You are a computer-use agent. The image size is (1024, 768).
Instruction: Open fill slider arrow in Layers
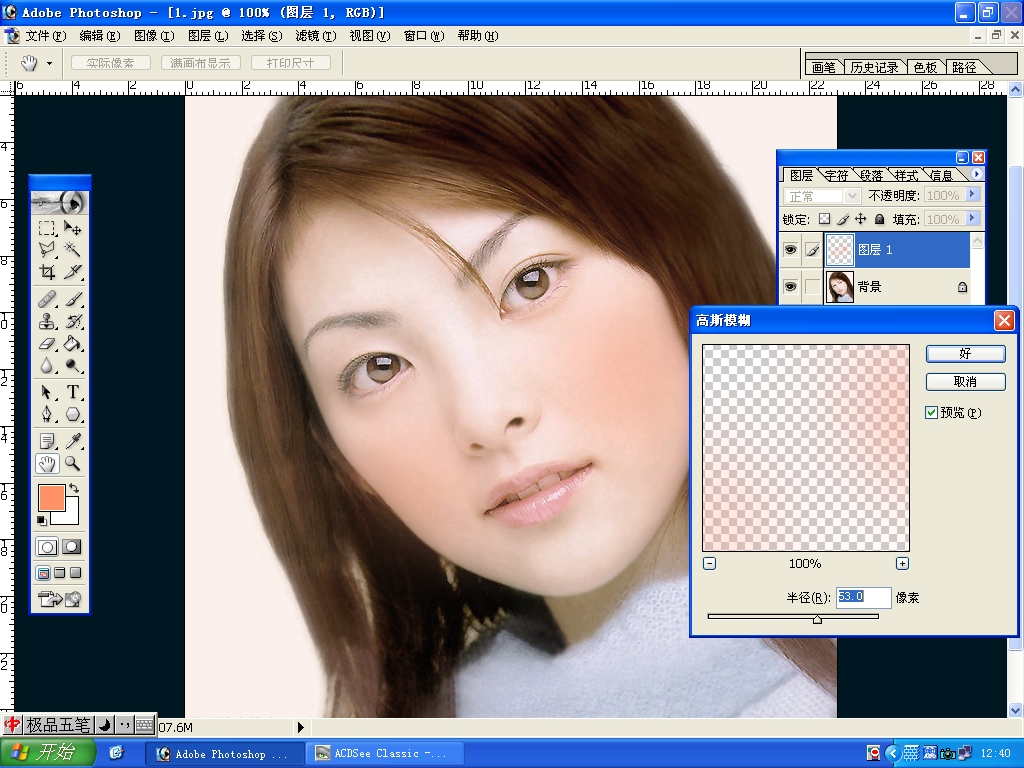972,218
